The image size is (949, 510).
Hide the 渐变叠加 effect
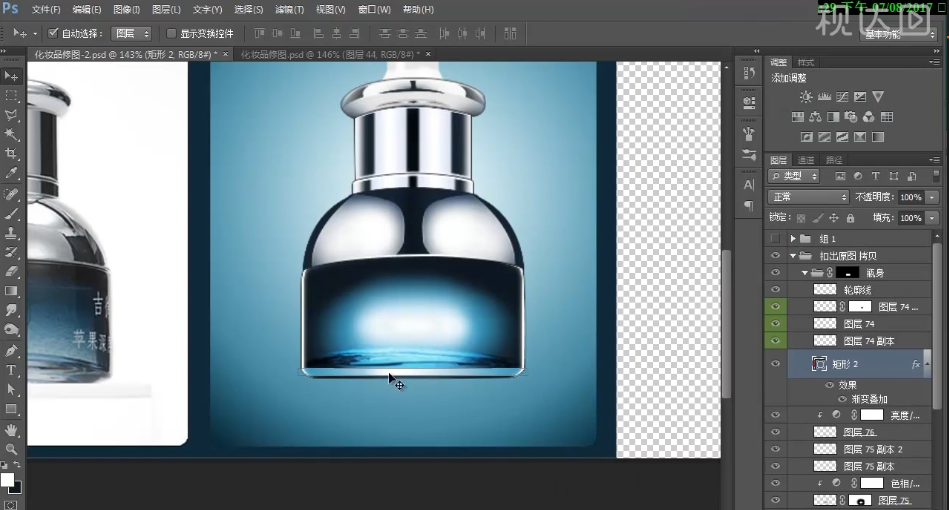pos(842,399)
